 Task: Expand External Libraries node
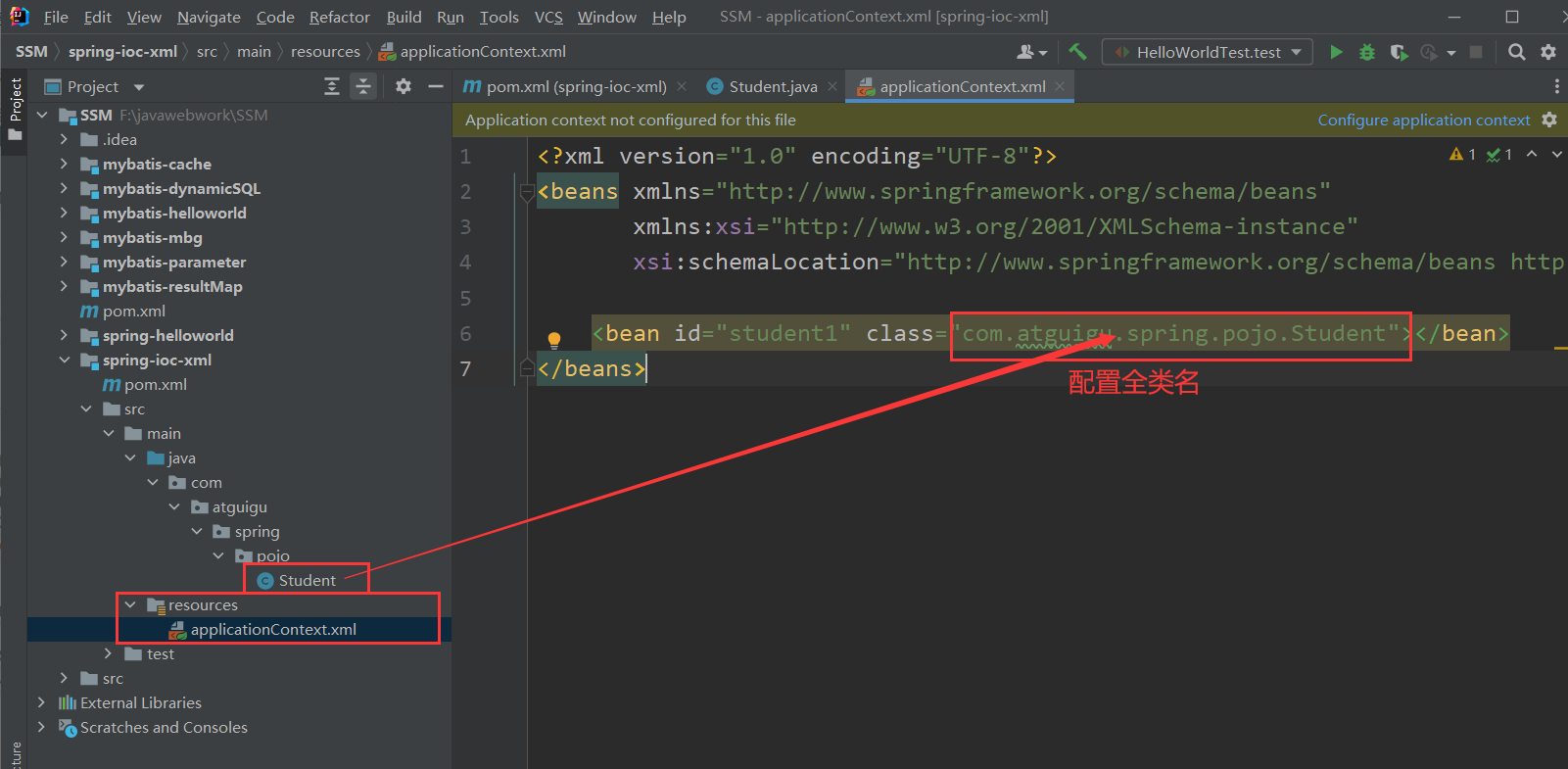41,702
